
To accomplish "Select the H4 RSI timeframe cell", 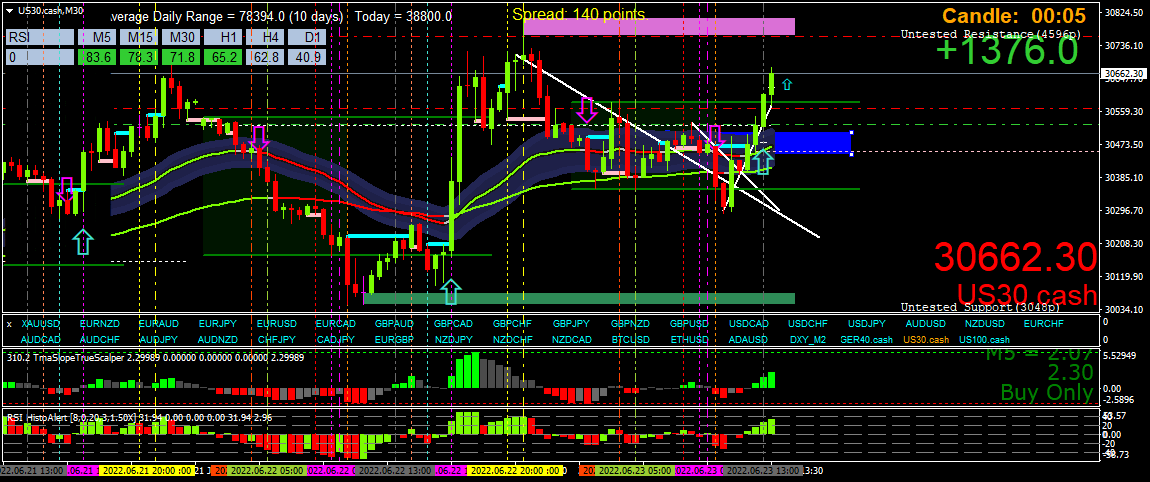I will tap(264, 37).
